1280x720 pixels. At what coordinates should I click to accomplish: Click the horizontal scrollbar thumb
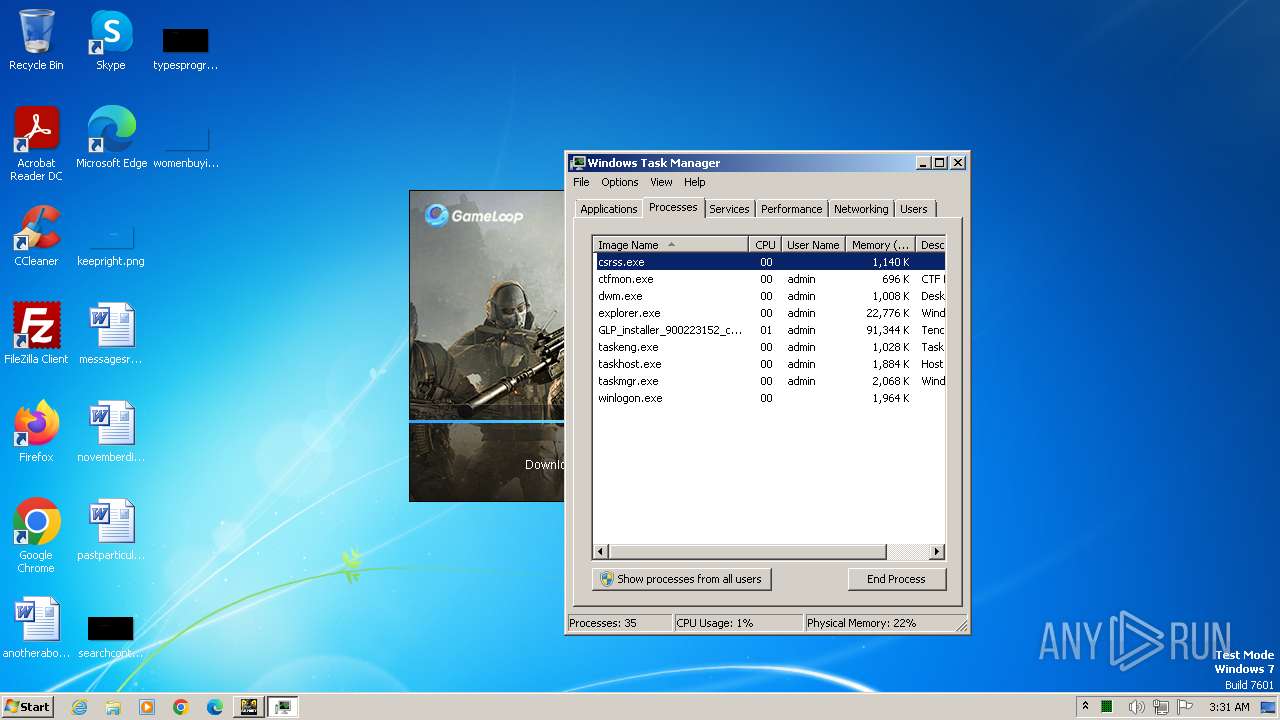[x=747, y=551]
